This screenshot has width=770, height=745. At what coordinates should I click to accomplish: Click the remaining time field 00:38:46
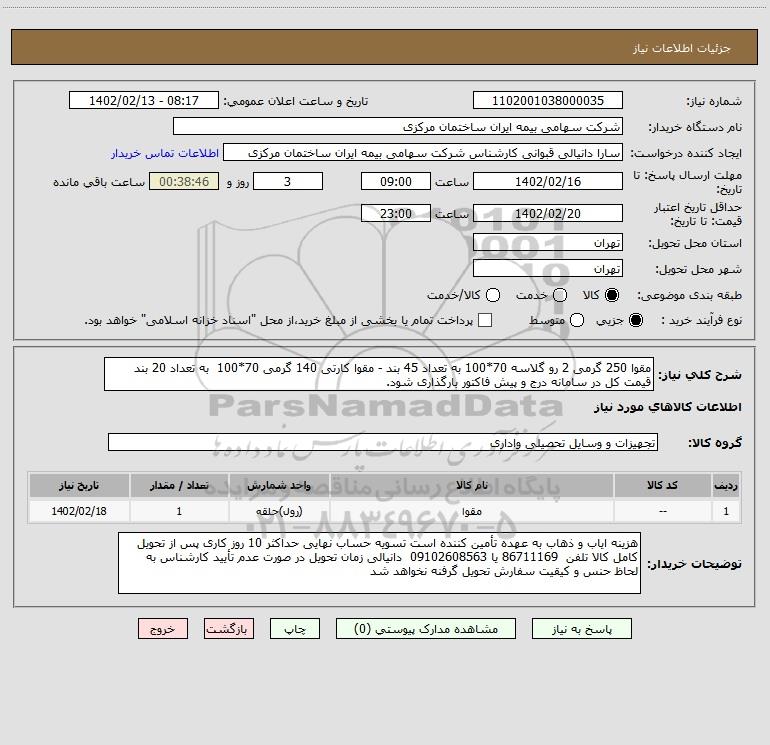point(184,181)
